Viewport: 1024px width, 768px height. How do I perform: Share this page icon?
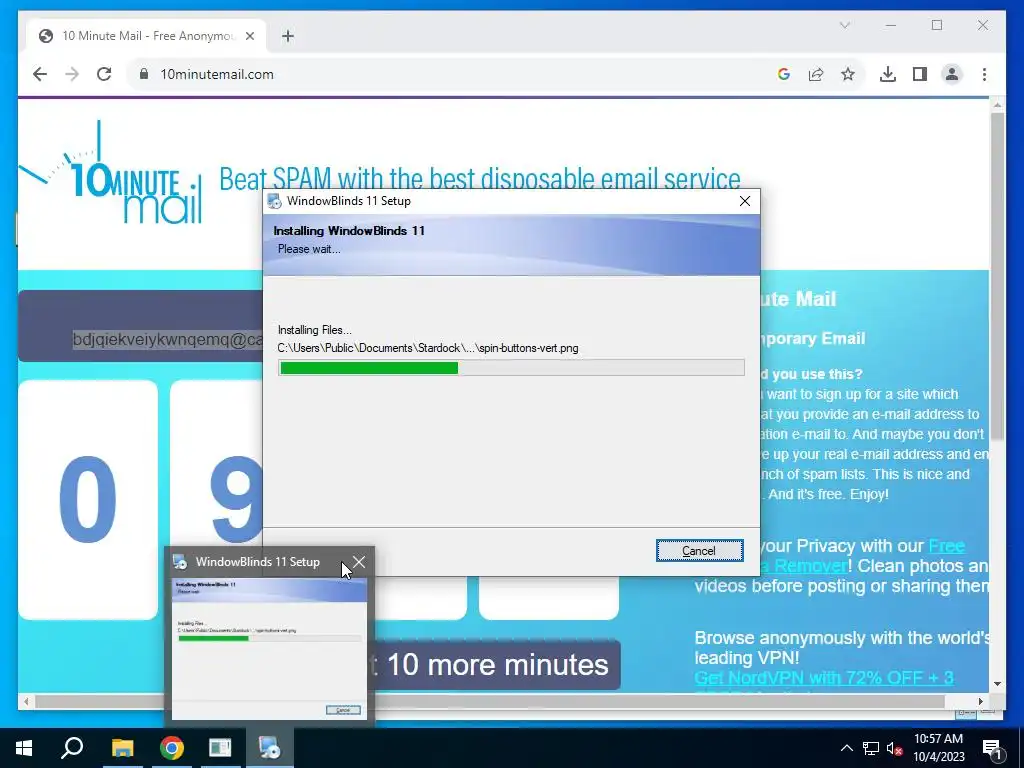pyautogui.click(x=816, y=74)
